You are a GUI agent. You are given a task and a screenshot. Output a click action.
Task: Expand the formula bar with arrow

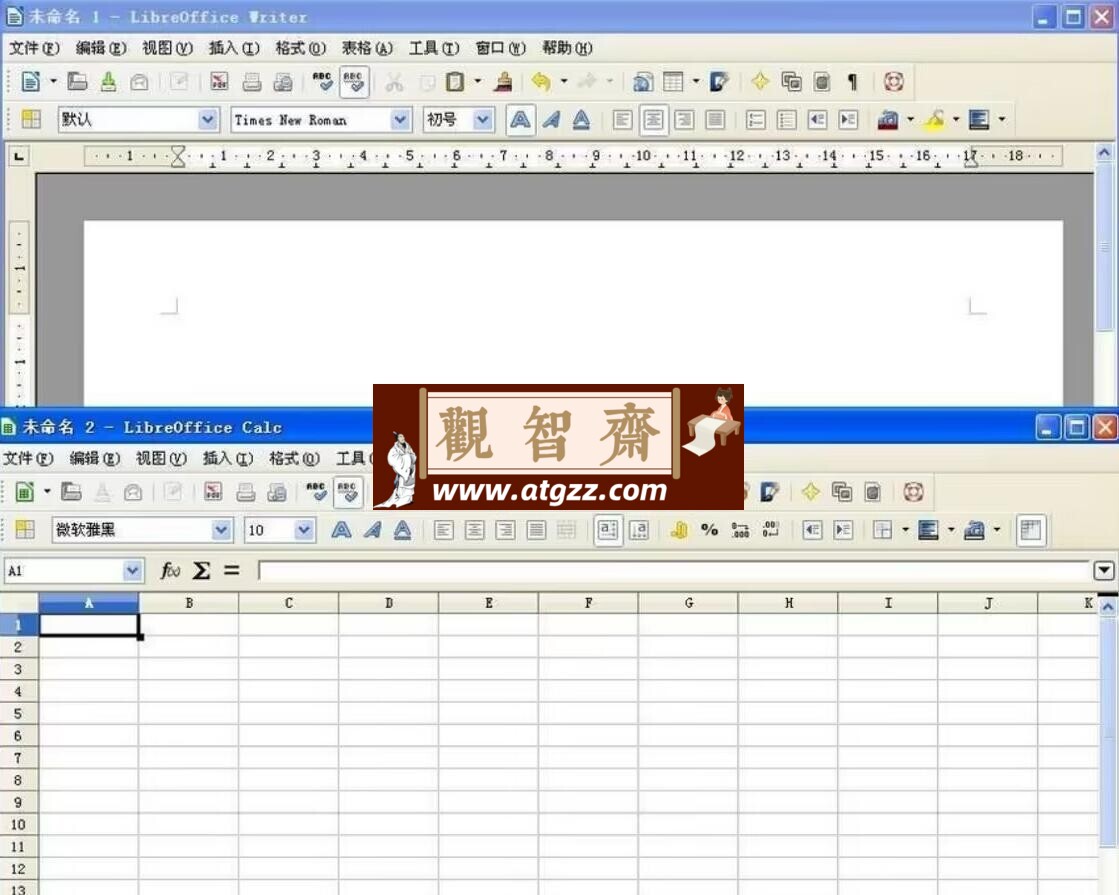[x=1104, y=570]
